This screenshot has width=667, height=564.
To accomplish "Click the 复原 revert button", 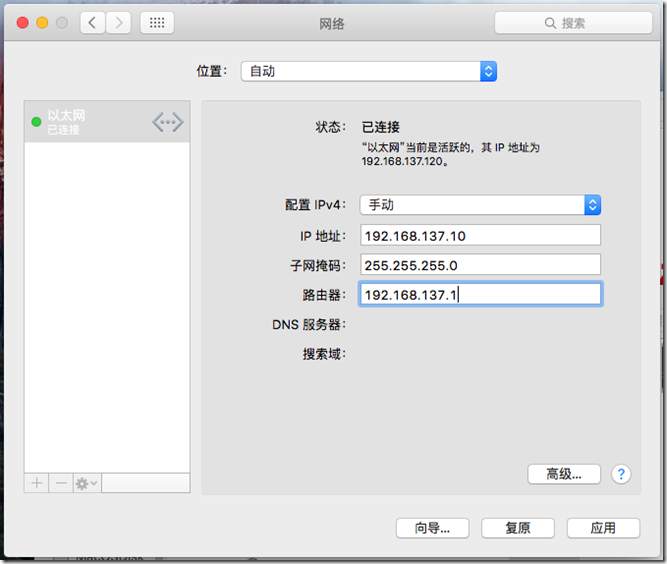I will pyautogui.click(x=517, y=528).
